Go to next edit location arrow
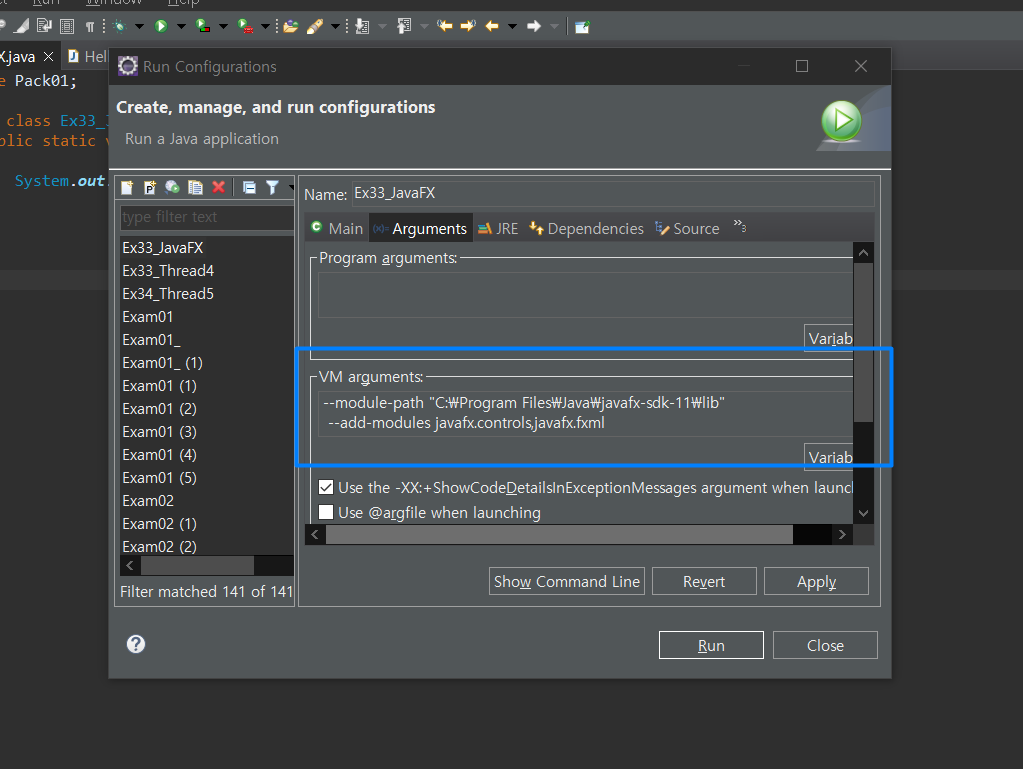Screen dimensions: 1023x769 (468, 26)
